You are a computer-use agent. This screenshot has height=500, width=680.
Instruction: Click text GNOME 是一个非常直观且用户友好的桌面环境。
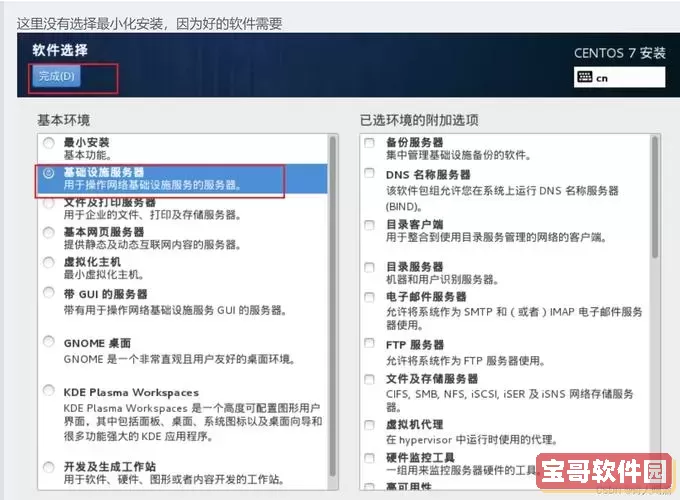(180, 359)
